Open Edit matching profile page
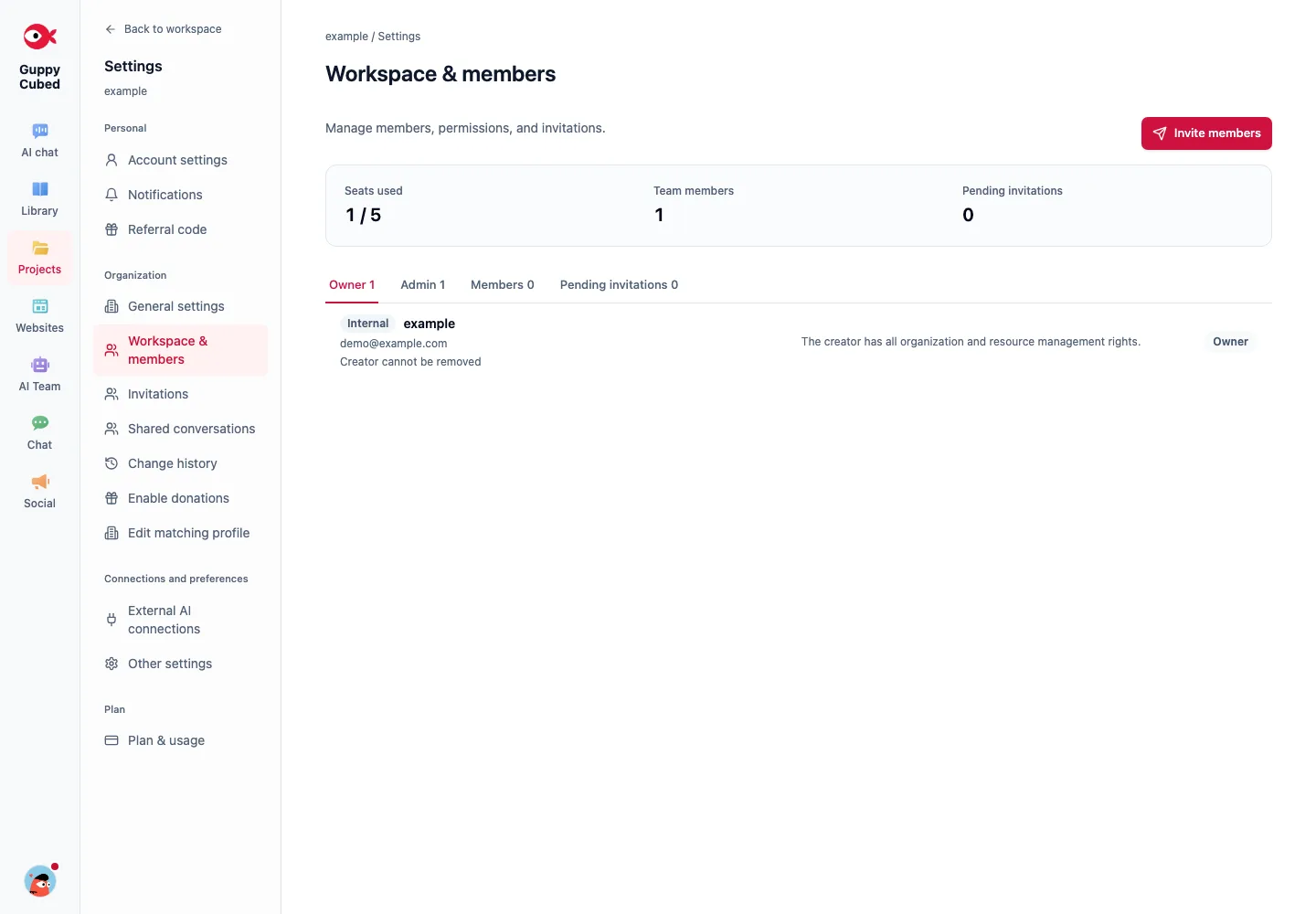This screenshot has width=1316, height=914. pos(181,533)
